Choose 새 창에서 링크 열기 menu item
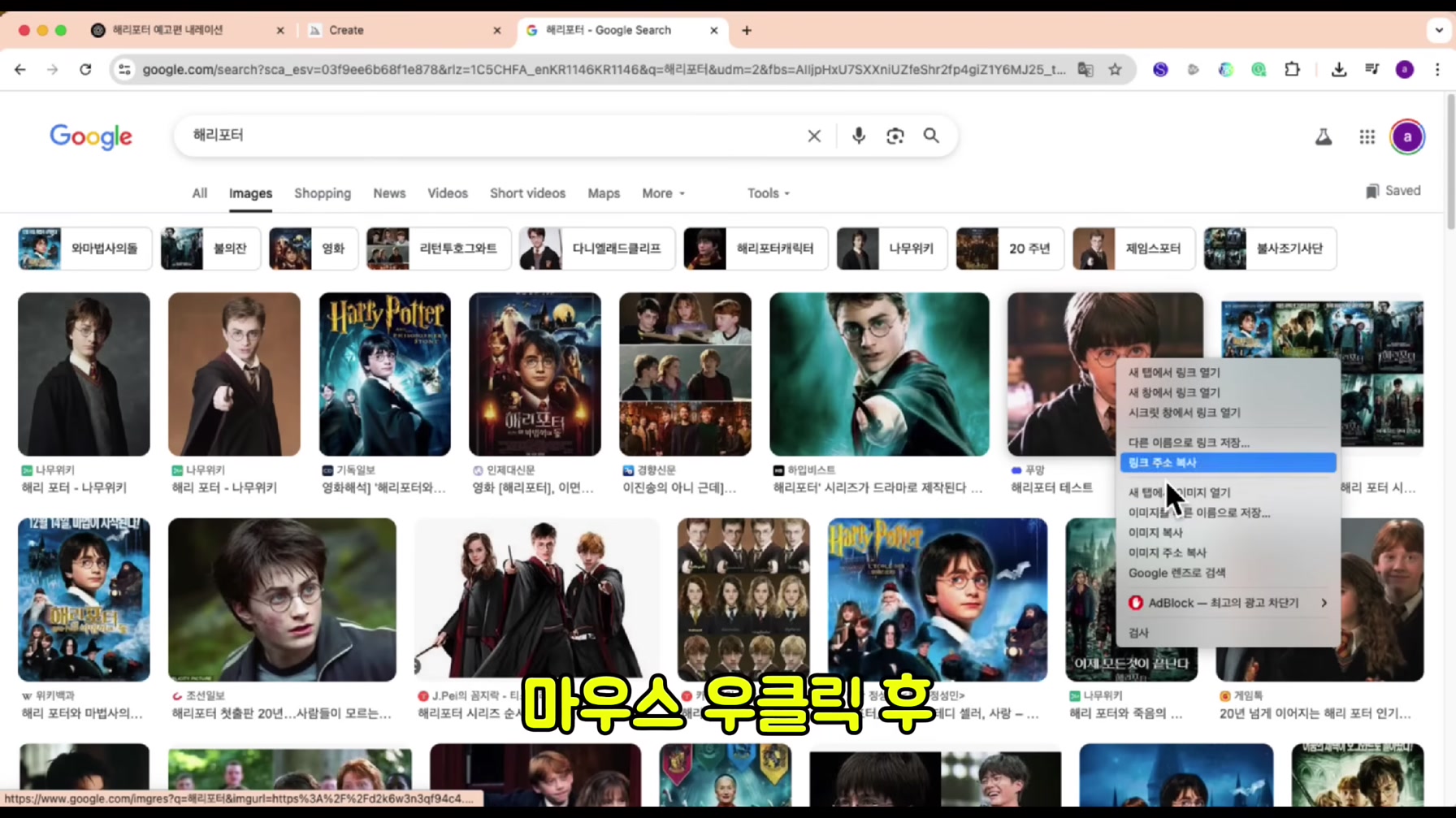Screen dimensions: 1456x818 [1228, 392]
